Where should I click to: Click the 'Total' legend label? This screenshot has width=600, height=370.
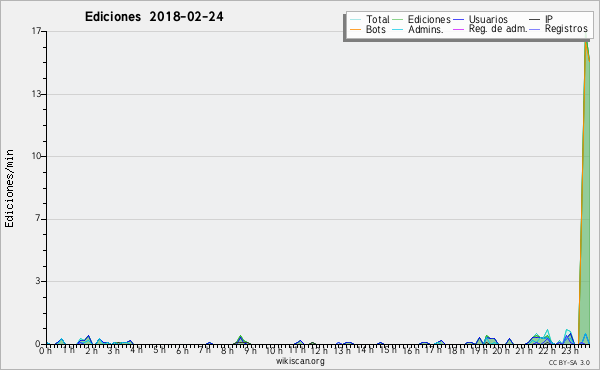378,19
